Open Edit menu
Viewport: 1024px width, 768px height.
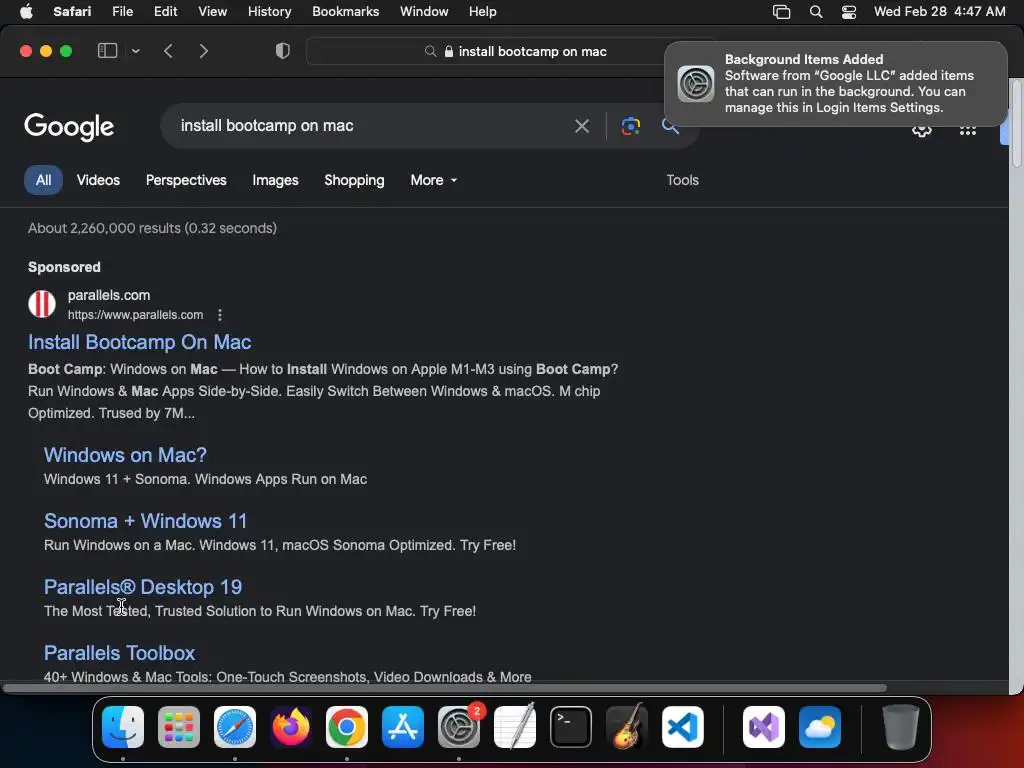tap(165, 12)
